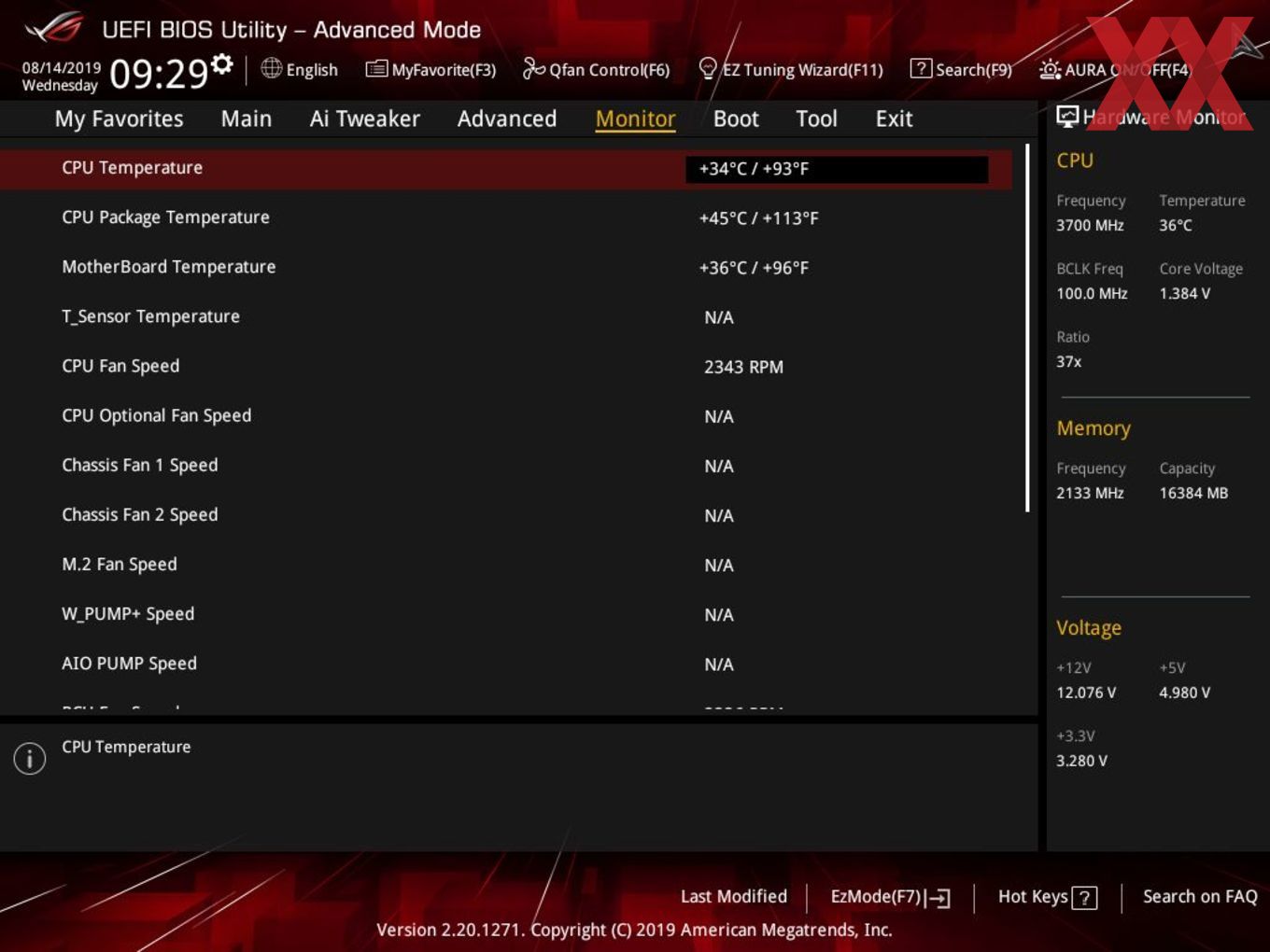Select Chassis Fan 1 Speed row
1270x952 pixels.
pos(506,465)
